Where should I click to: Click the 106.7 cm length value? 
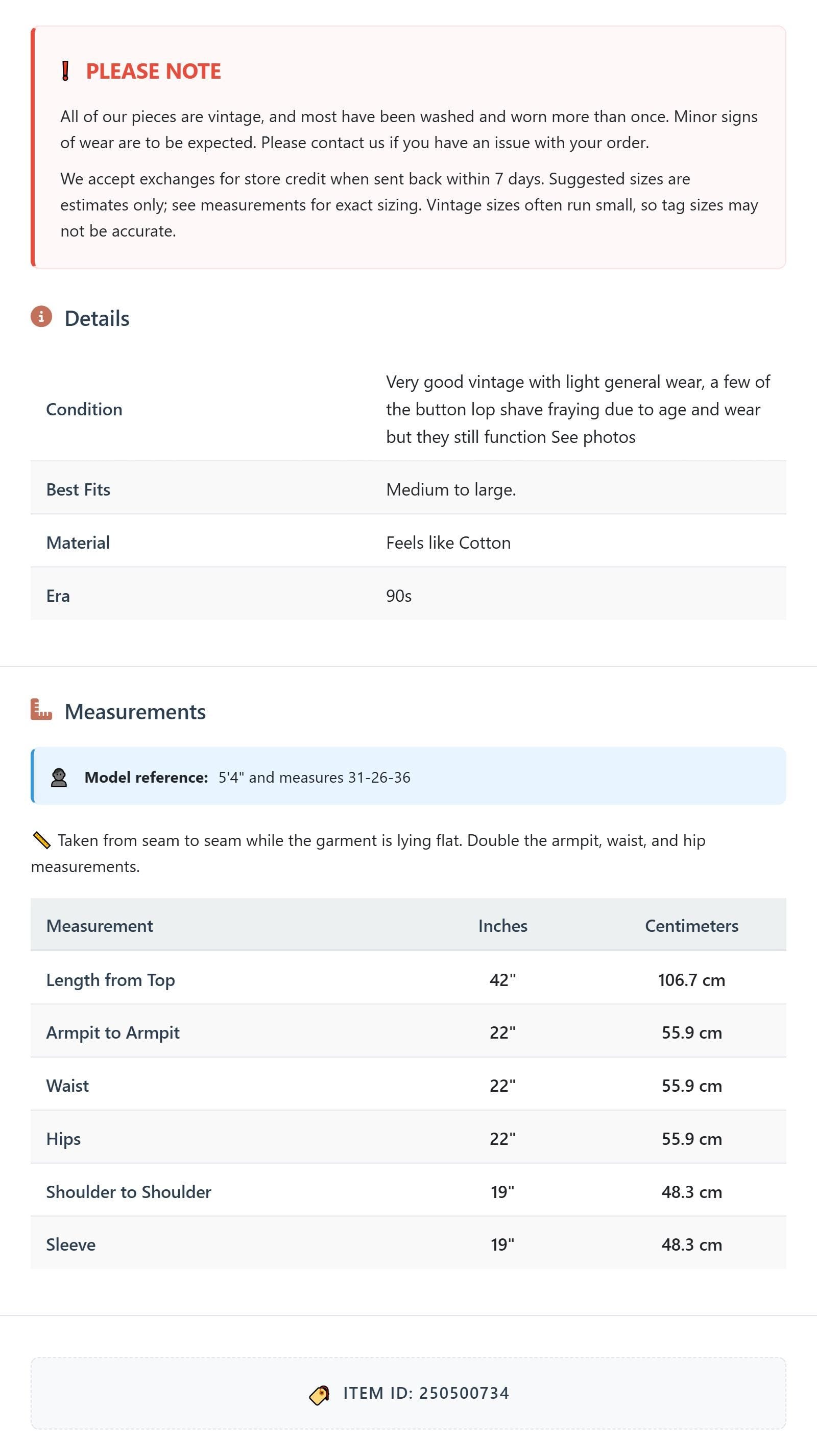tap(691, 980)
